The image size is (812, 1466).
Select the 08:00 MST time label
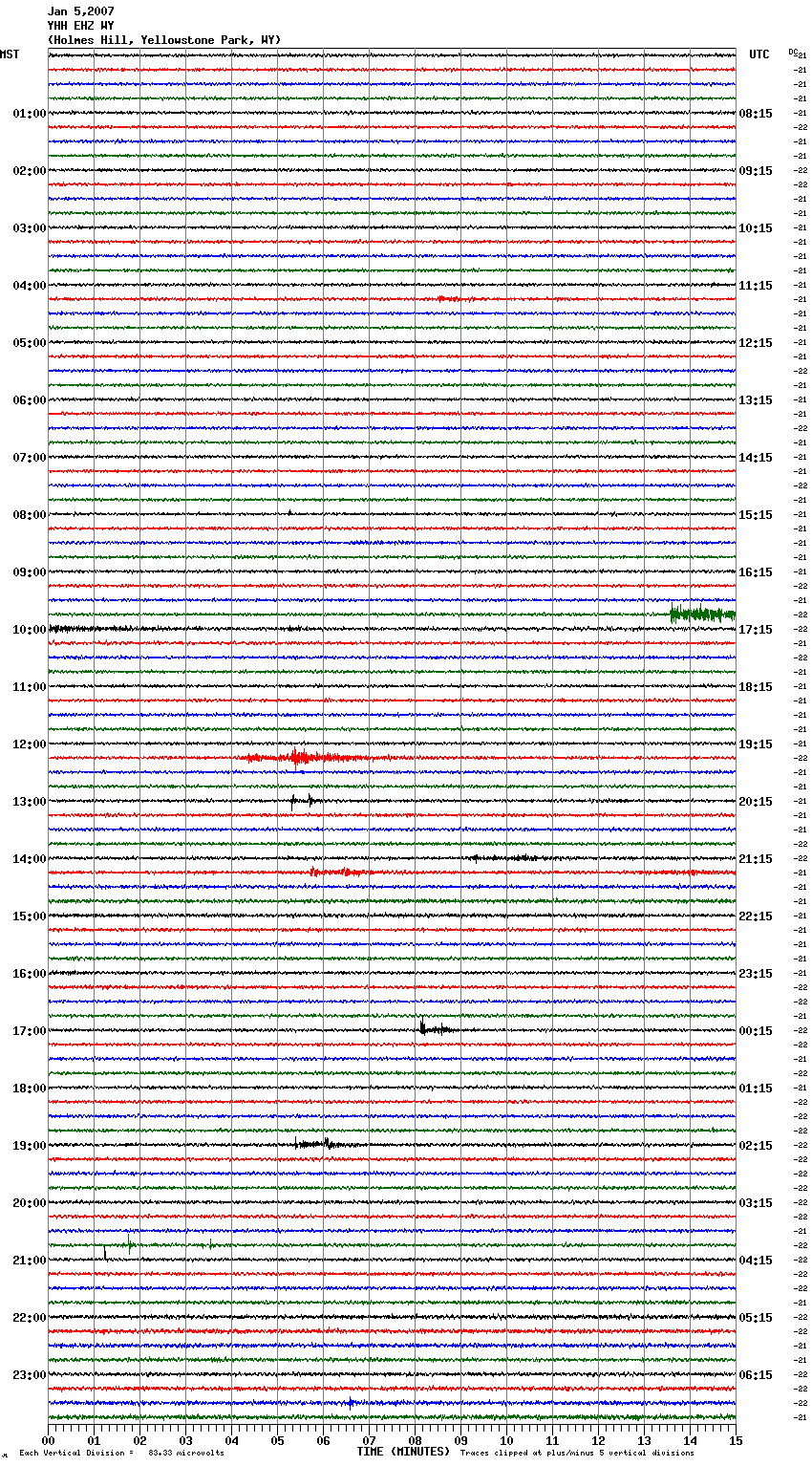(30, 515)
